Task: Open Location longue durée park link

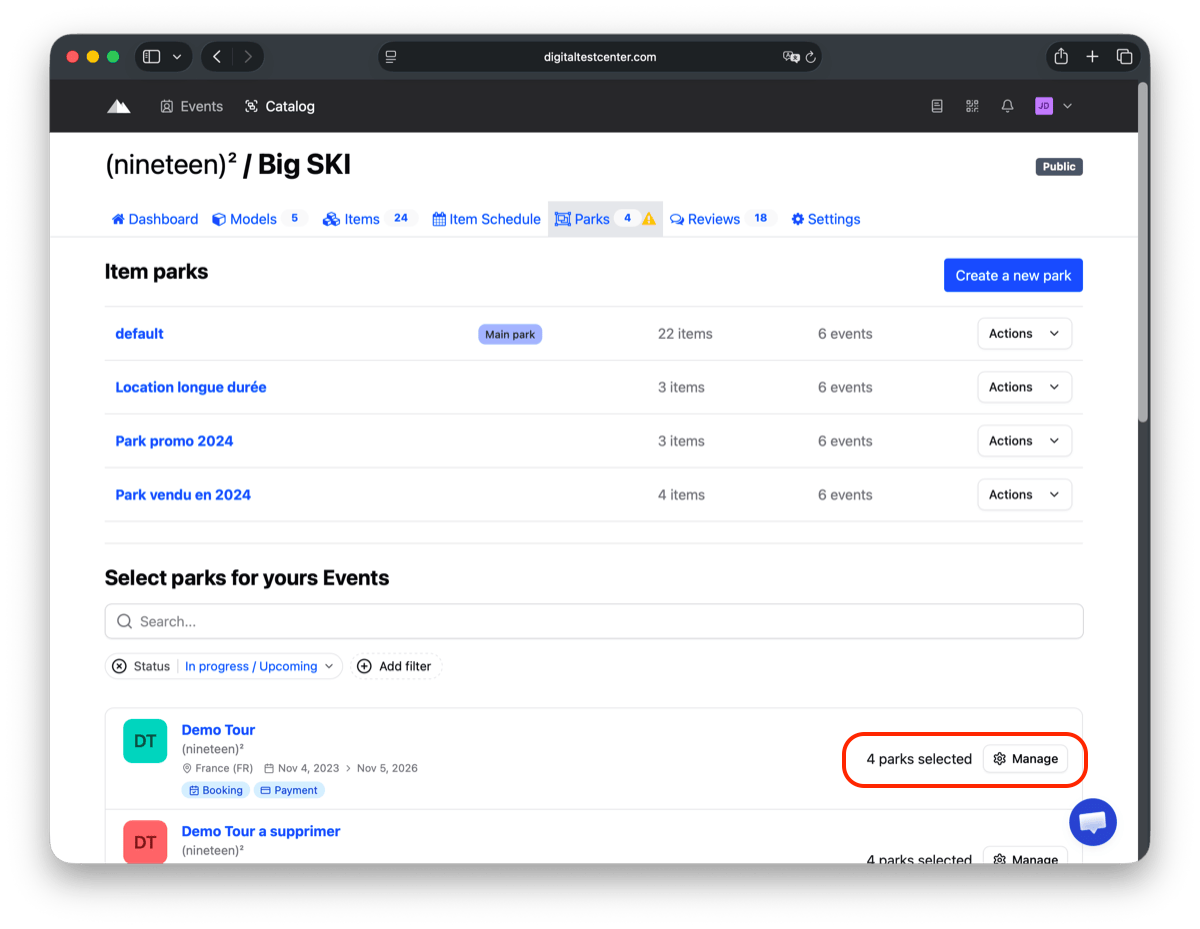Action: coord(191,387)
